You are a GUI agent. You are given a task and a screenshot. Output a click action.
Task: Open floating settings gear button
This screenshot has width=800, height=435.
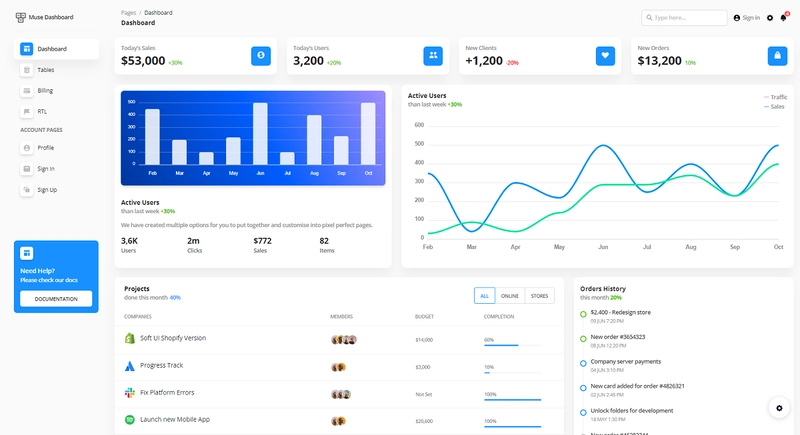(779, 408)
